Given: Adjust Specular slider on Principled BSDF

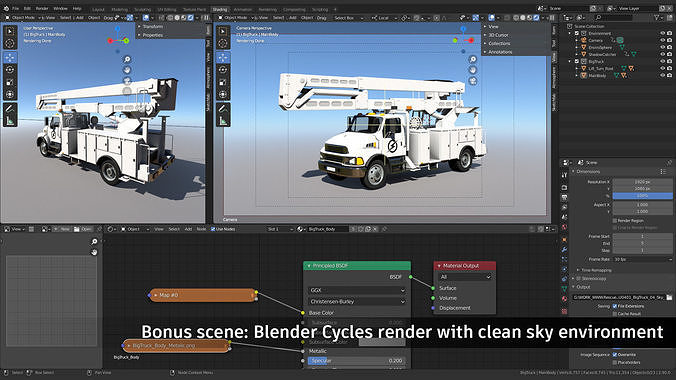Looking at the screenshot, I should [x=357, y=361].
